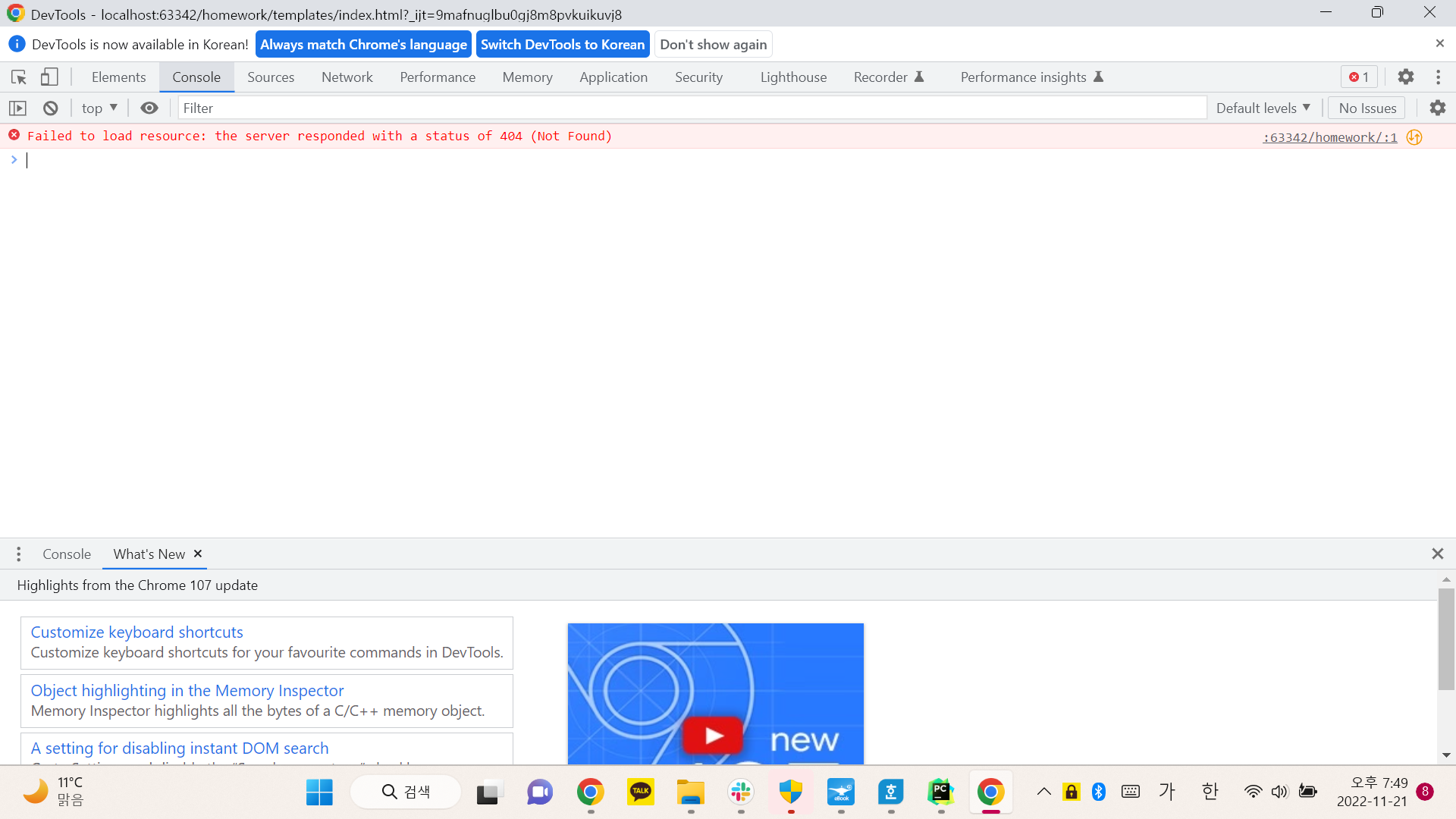1456x819 pixels.
Task: Dismiss the Korean language info bar
Action: coord(1439,44)
